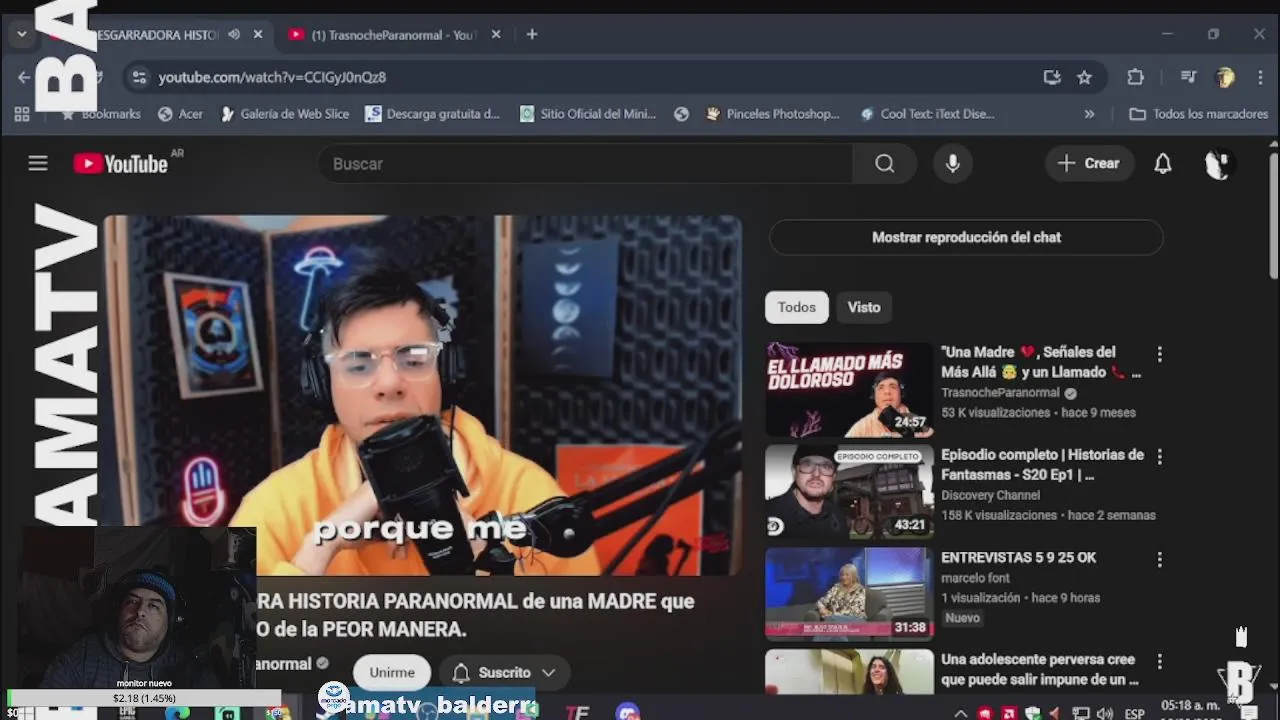Viewport: 1280px width, 720px height.
Task: Open a new browser tab
Action: tap(532, 34)
